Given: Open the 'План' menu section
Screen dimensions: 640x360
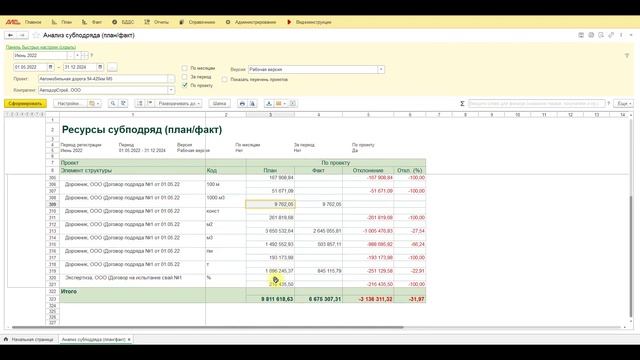Looking at the screenshot, I should point(62,22).
